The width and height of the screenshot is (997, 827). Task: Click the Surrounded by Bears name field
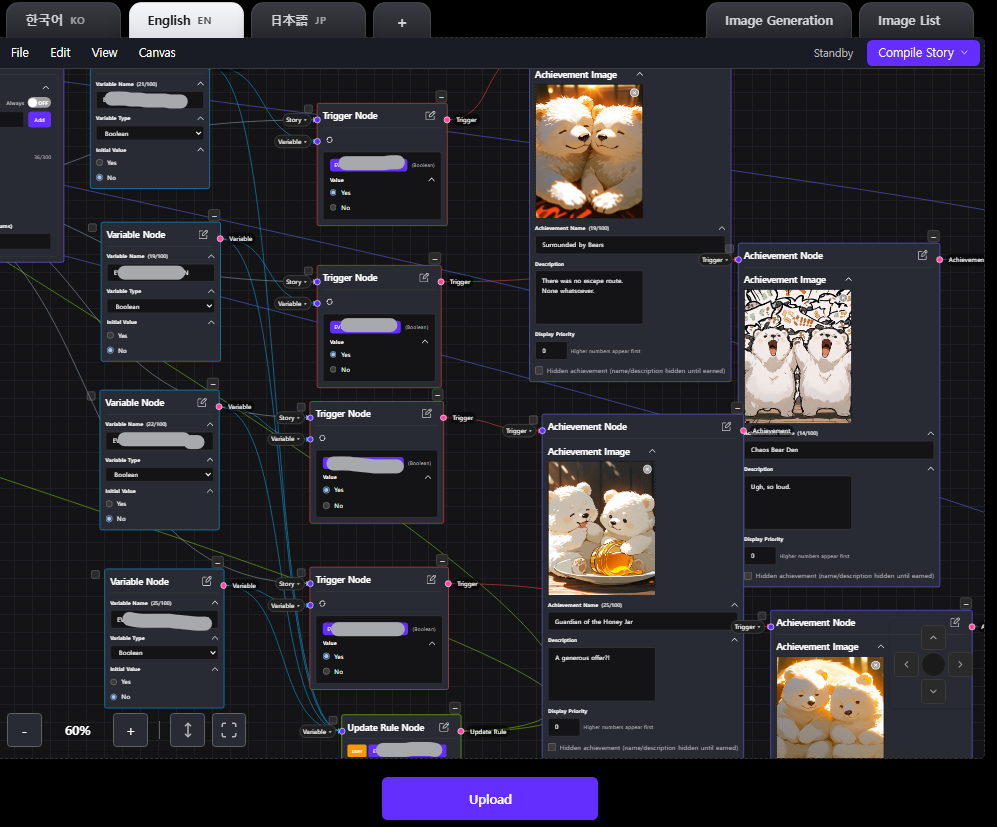pyautogui.click(x=629, y=245)
